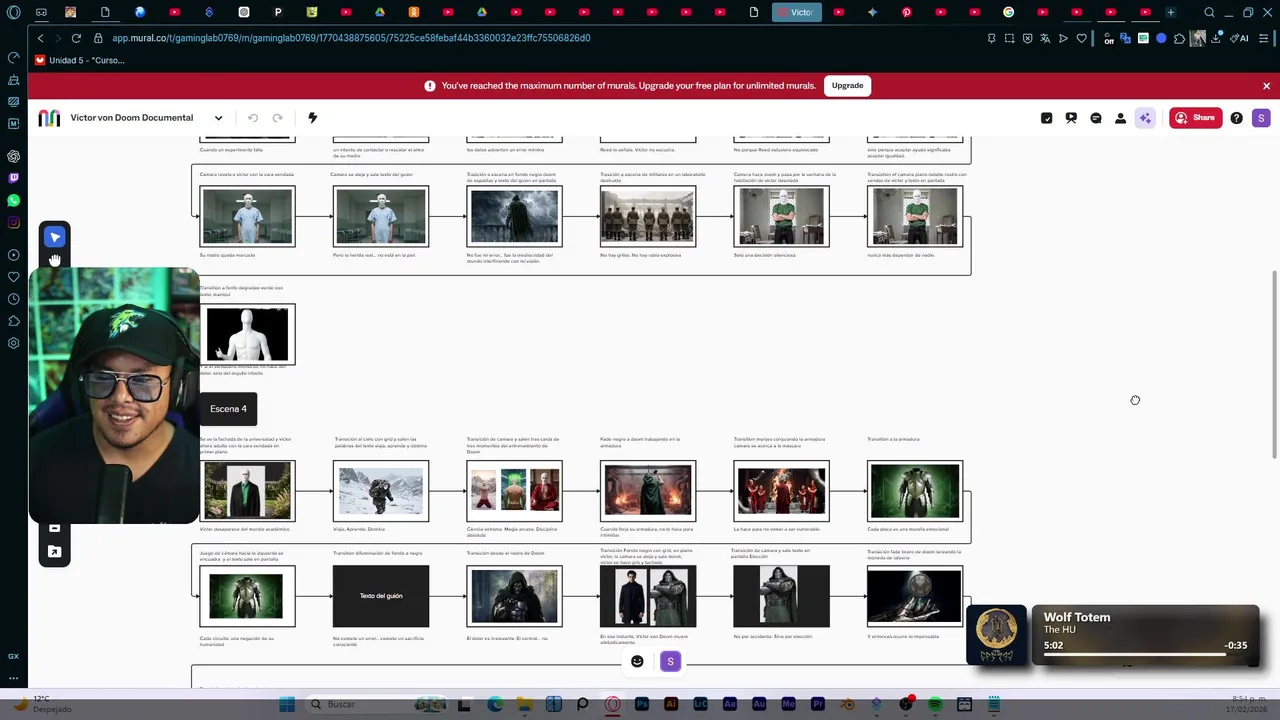Open the comments speech bubble icon
The width and height of the screenshot is (1280, 720).
(x=1096, y=118)
